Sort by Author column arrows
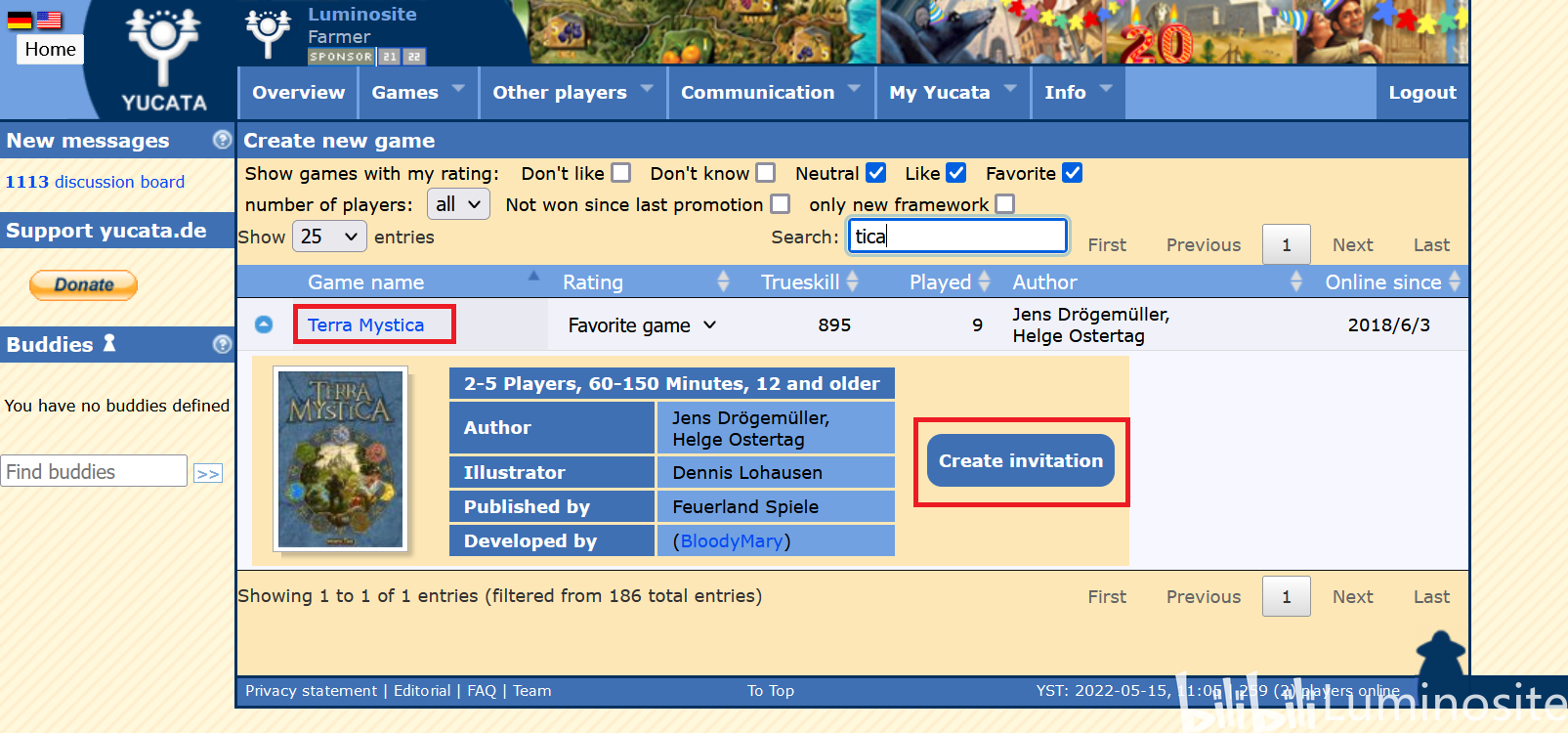This screenshot has height=733, width=1568. point(1296,281)
